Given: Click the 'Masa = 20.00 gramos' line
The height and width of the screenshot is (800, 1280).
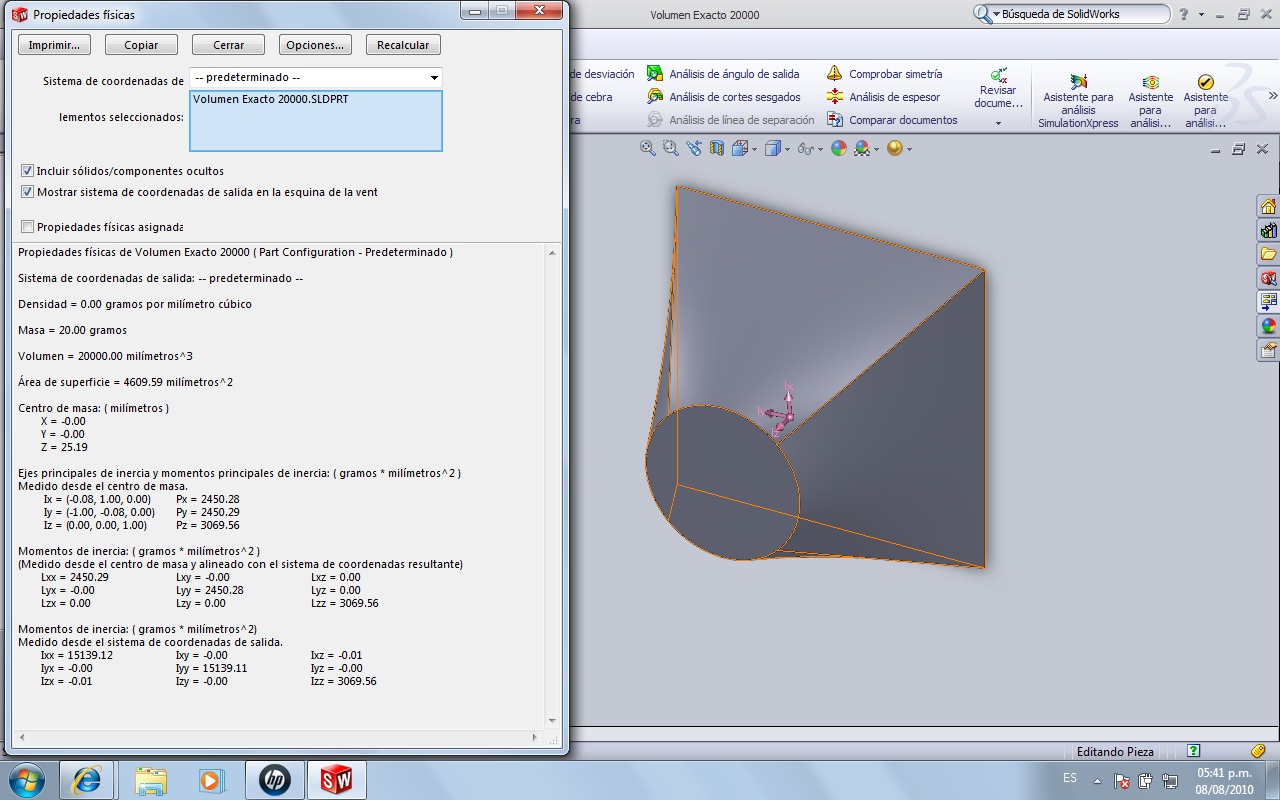Looking at the screenshot, I should click(72, 330).
